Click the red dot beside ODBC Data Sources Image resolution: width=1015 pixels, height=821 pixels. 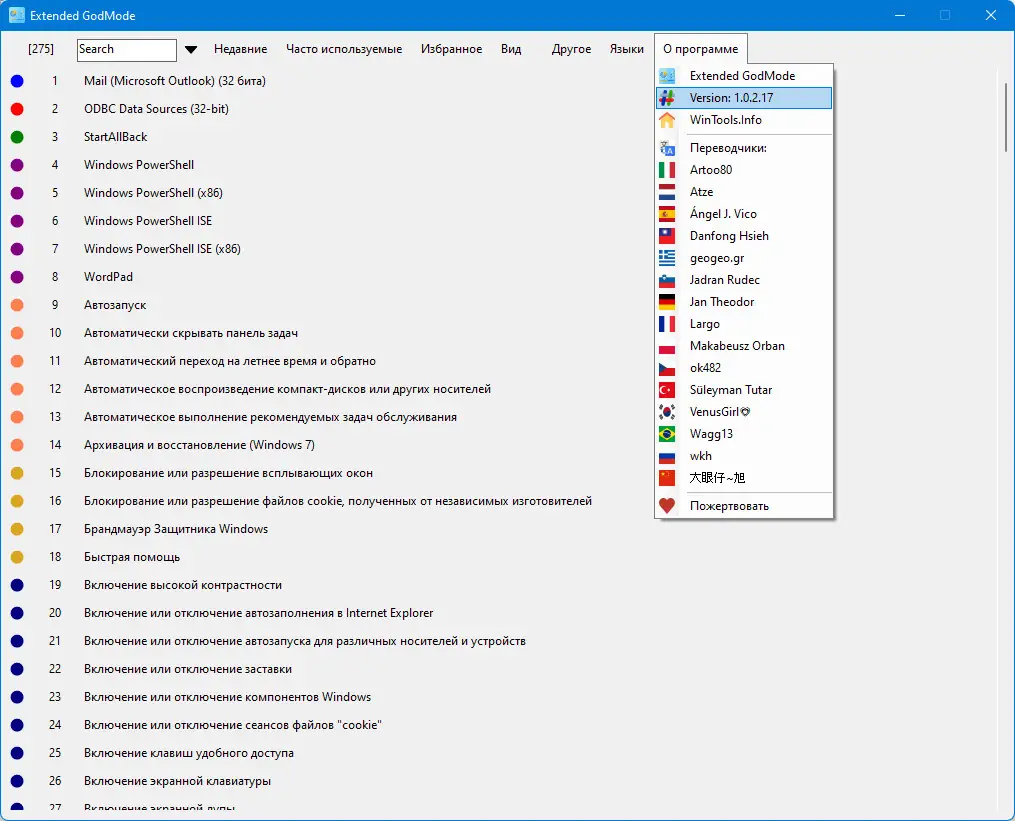pos(17,109)
